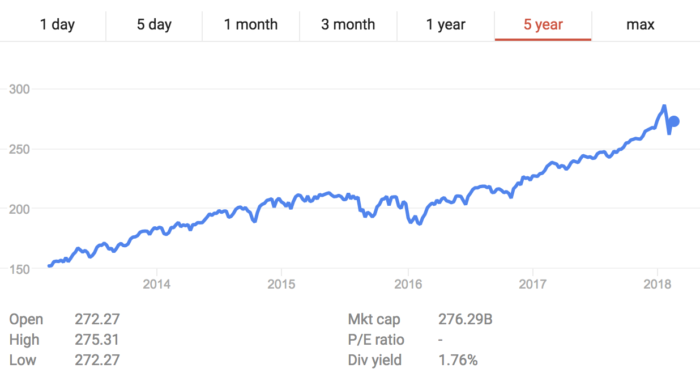Click the 300 y-axis label
Image resolution: width=700 pixels, height=381 pixels.
click(x=19, y=89)
